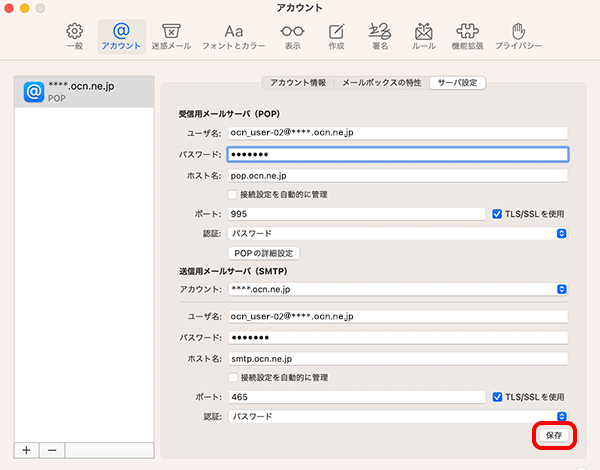Expand the POP 認証 パスワード dropdown
This screenshot has height=470, width=600.
[x=398, y=233]
